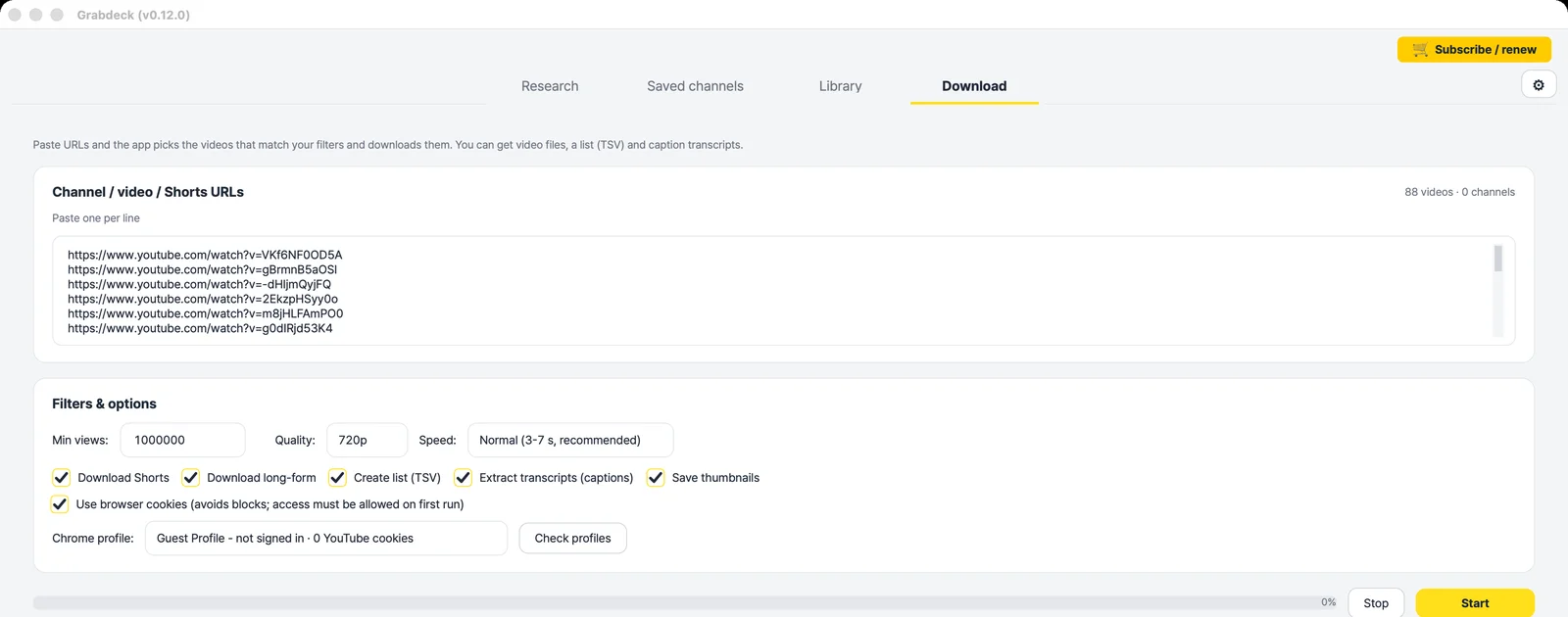
Task: Focus the Min views input field
Action: [182, 441]
